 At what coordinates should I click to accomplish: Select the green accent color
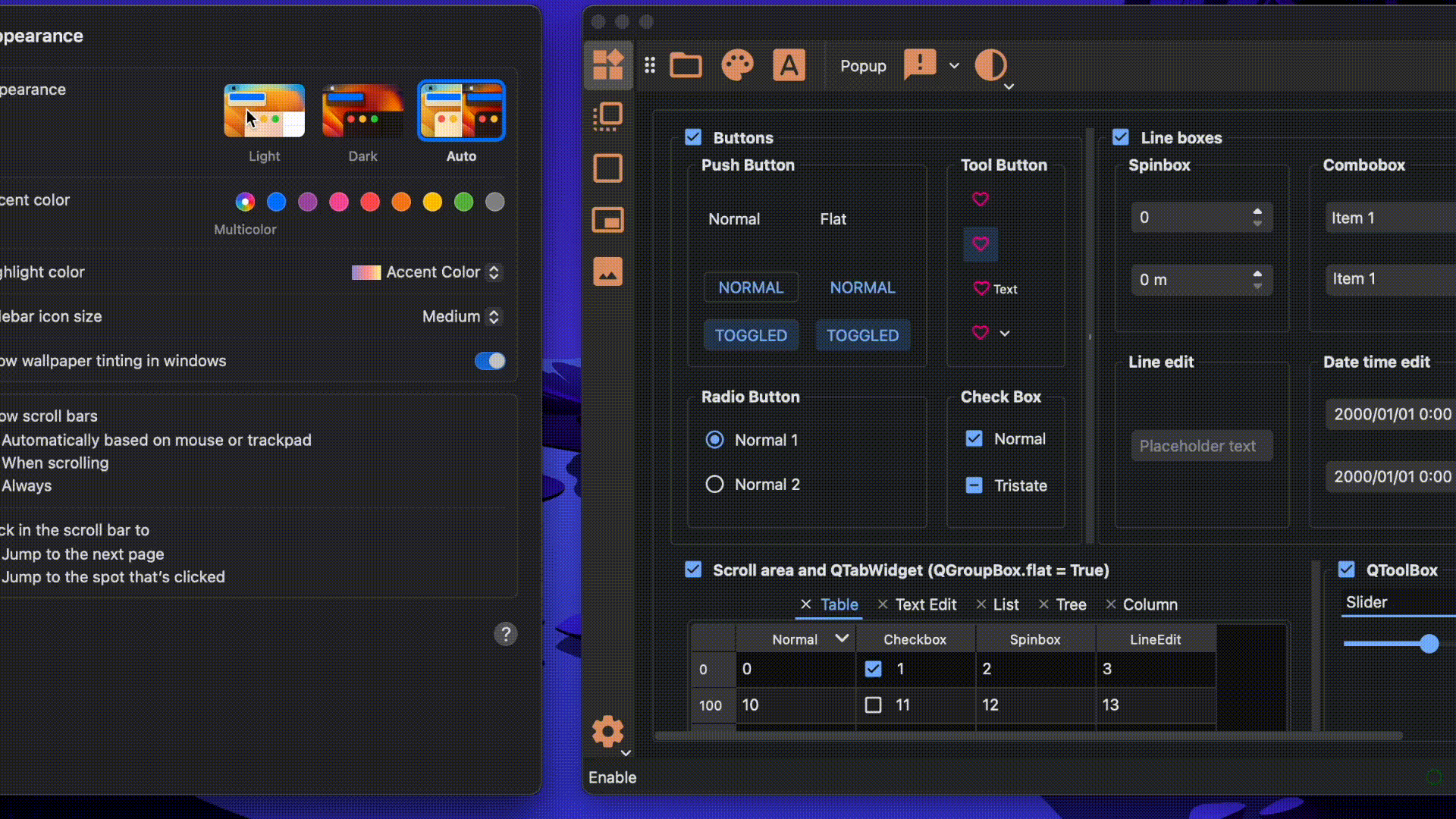tap(463, 202)
